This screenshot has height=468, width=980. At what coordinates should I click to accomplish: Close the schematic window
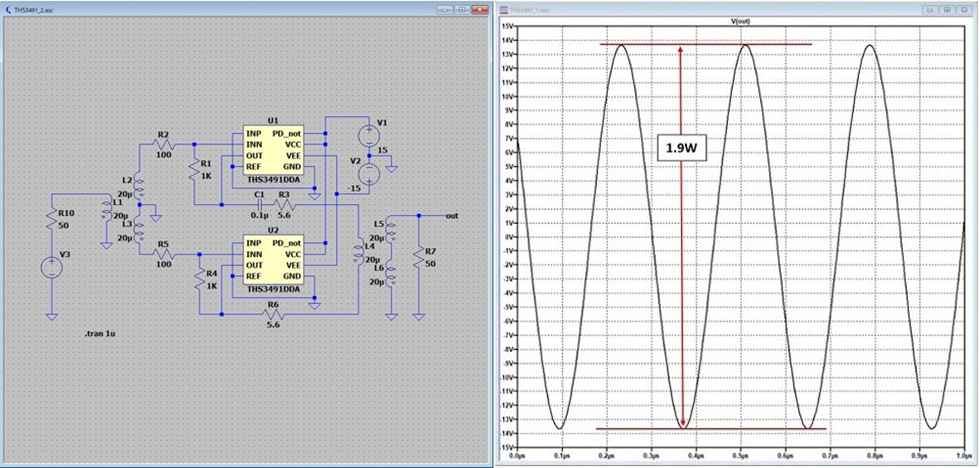click(479, 8)
